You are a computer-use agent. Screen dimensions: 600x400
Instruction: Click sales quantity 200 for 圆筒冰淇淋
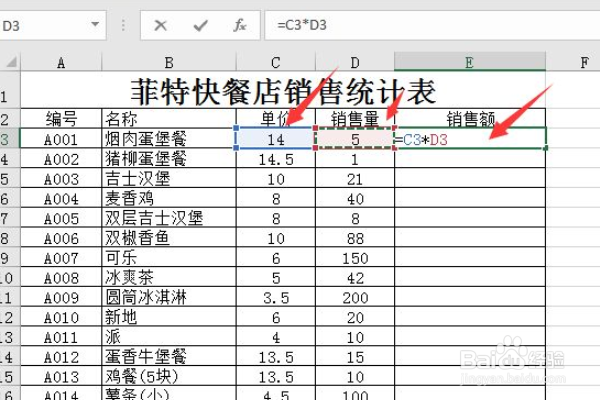point(355,297)
